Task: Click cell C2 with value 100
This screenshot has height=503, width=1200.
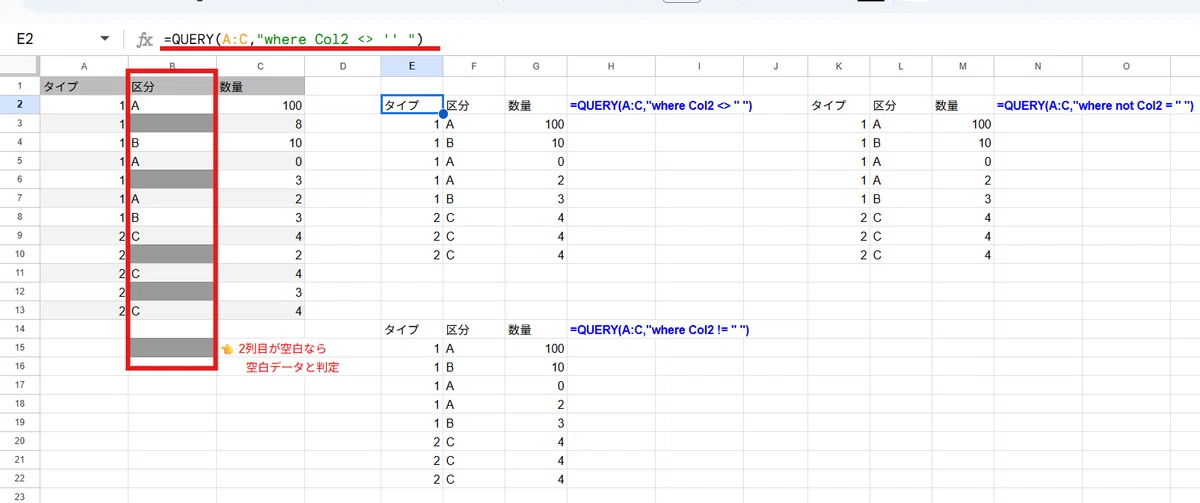Action: click(x=261, y=104)
